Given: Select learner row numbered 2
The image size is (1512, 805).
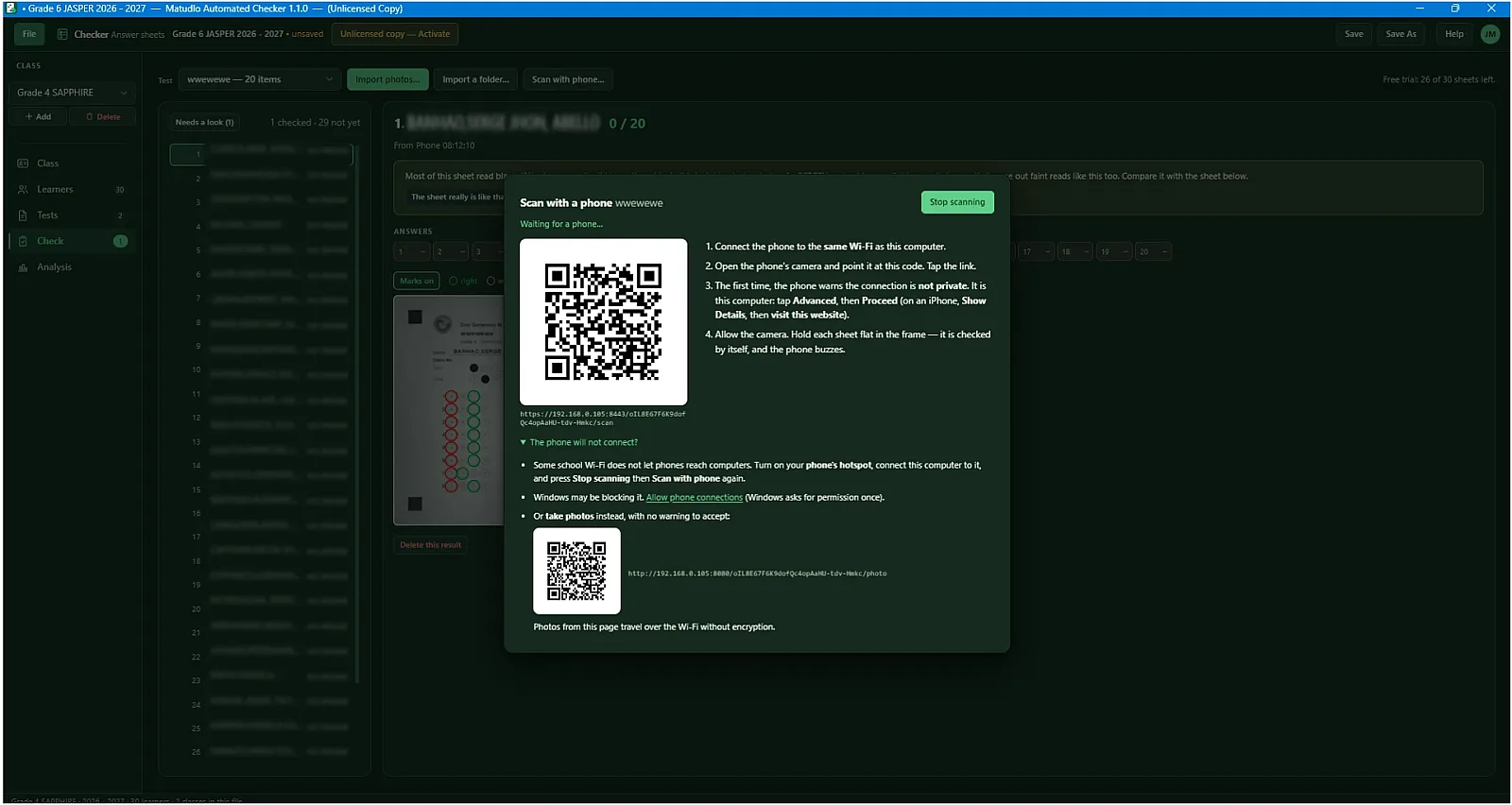Looking at the screenshot, I should coord(261,179).
